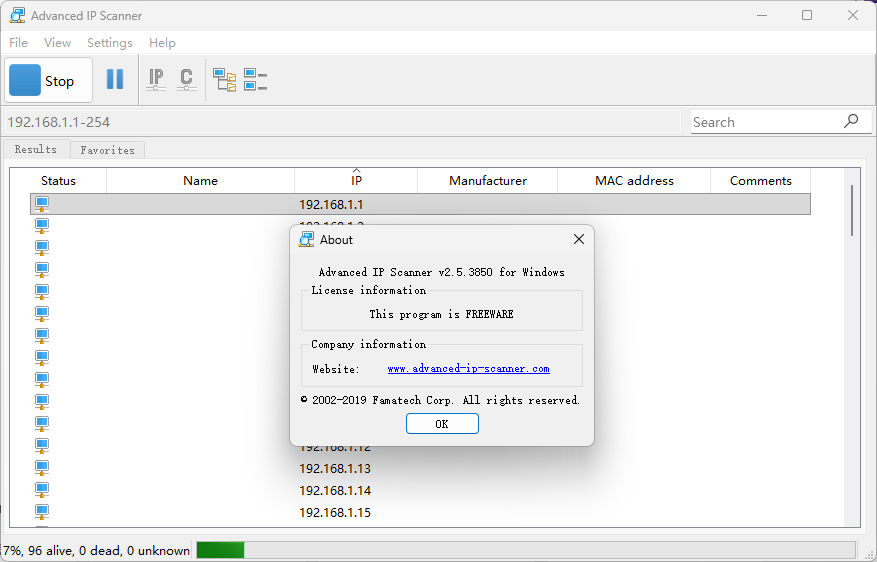This screenshot has width=877, height=562.
Task: Select the 192.168.1.14 row
Action: [420, 490]
